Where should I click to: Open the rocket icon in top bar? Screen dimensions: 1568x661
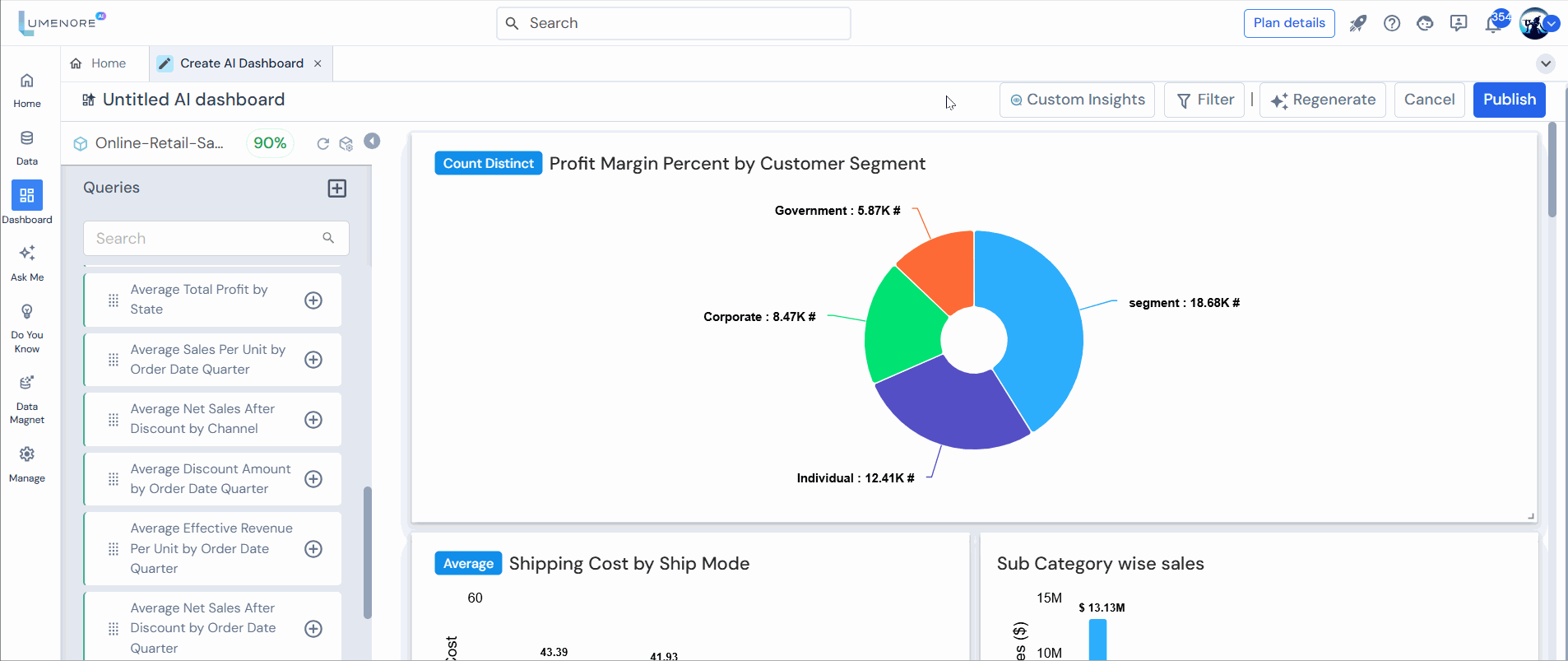pyautogui.click(x=1357, y=23)
